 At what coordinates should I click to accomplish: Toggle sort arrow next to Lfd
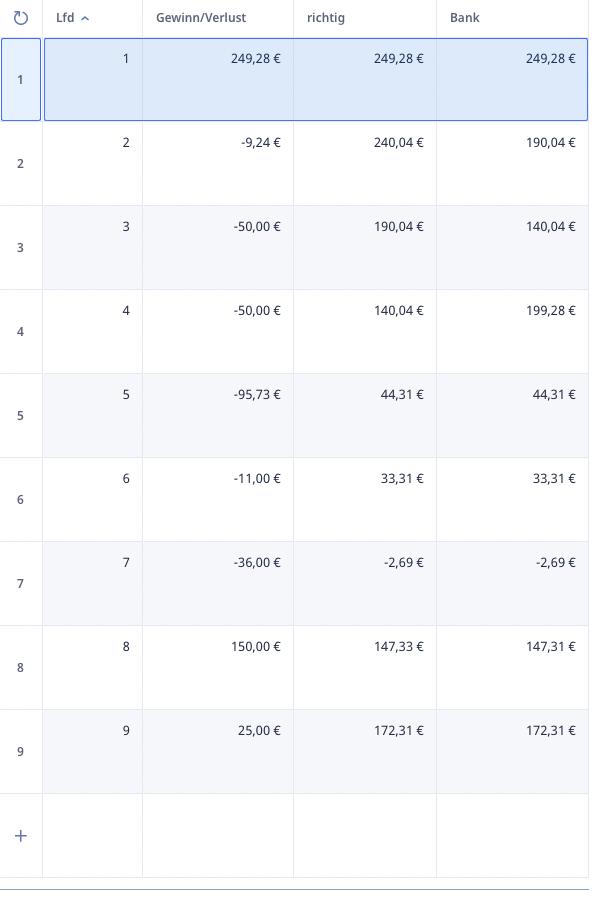(85, 18)
